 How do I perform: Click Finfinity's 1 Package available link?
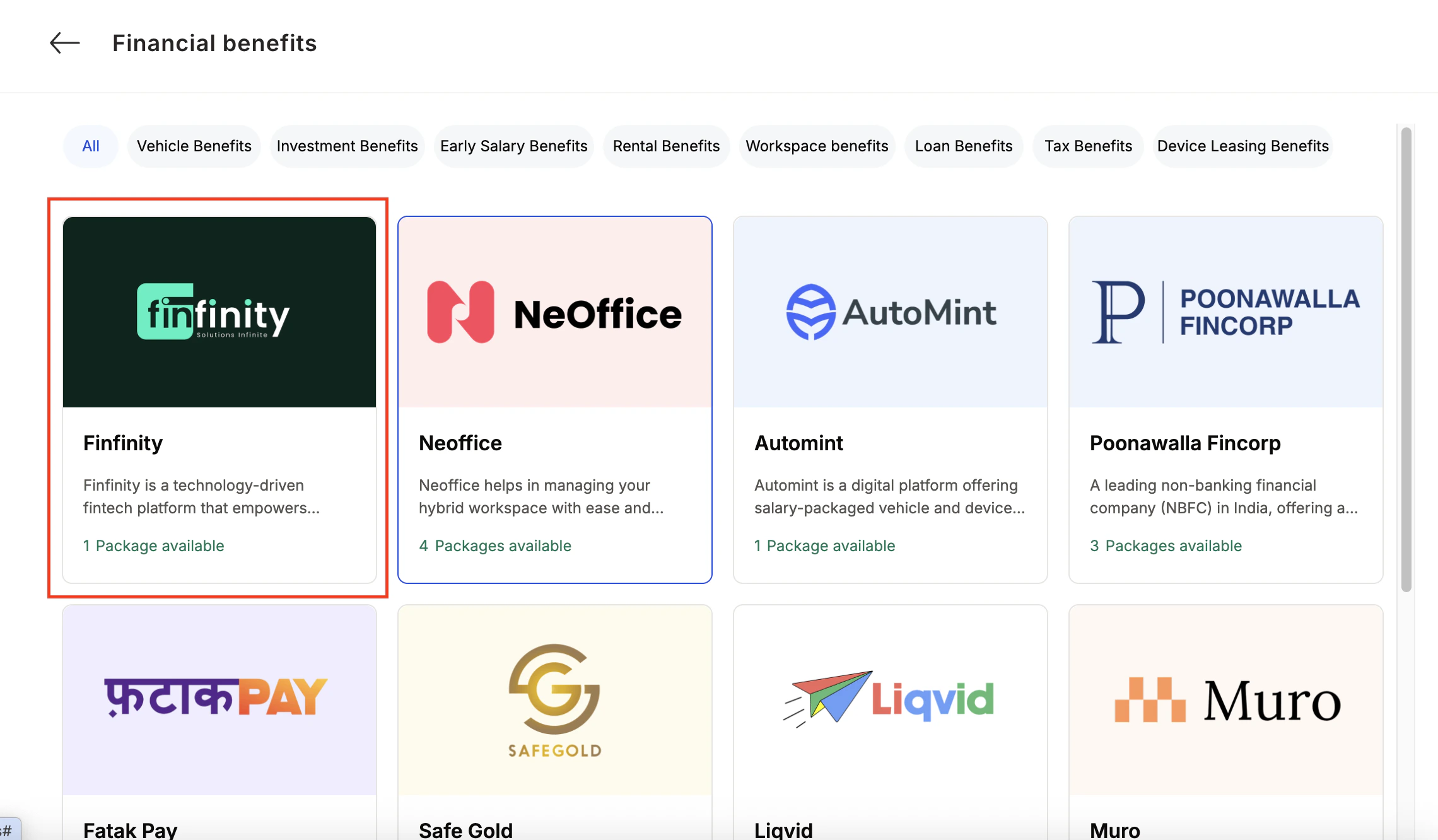[154, 545]
